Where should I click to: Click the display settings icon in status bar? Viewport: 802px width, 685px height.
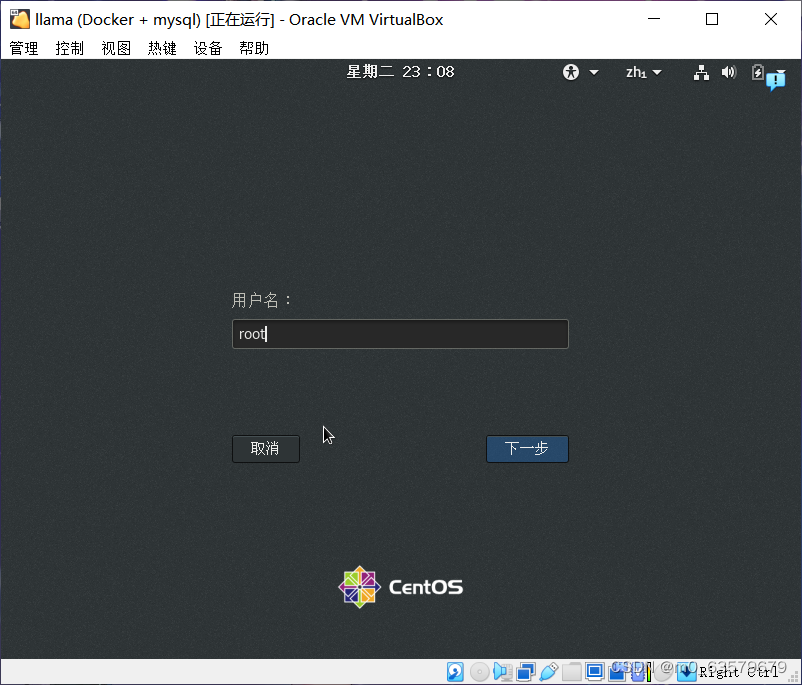point(595,671)
